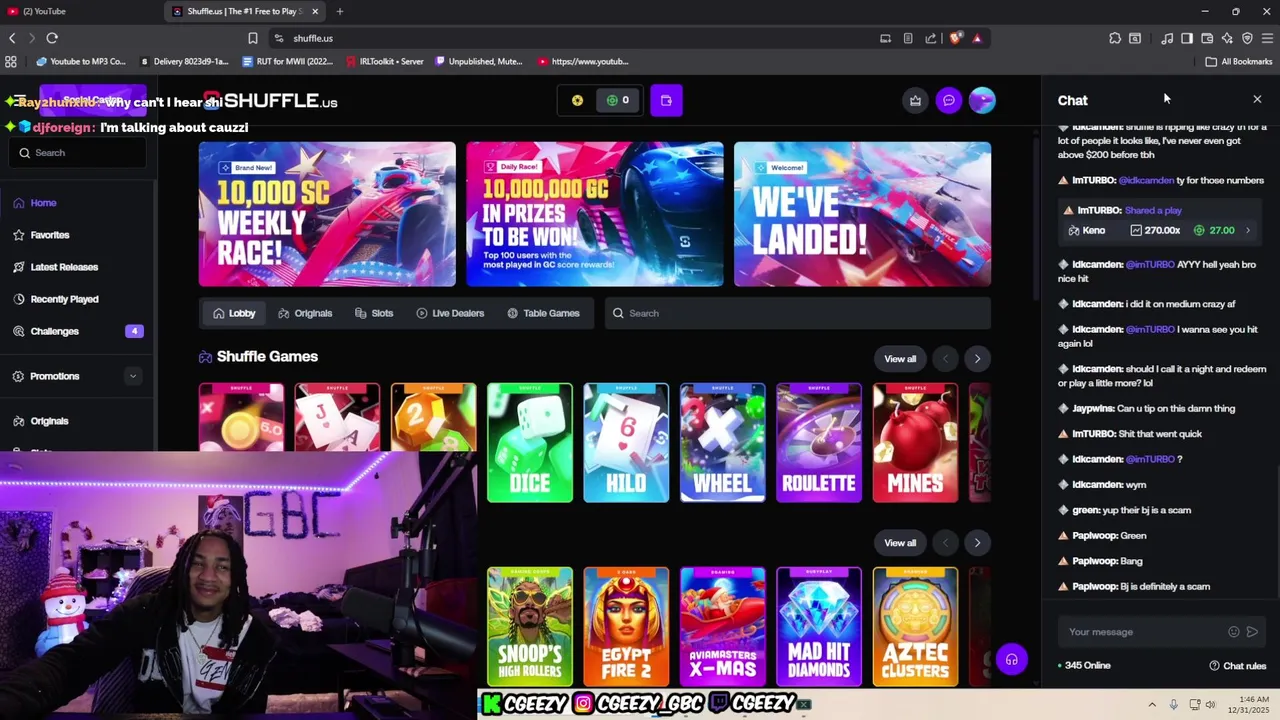Switch to the Originals tab
The height and width of the screenshot is (720, 1280).
pyautogui.click(x=305, y=313)
